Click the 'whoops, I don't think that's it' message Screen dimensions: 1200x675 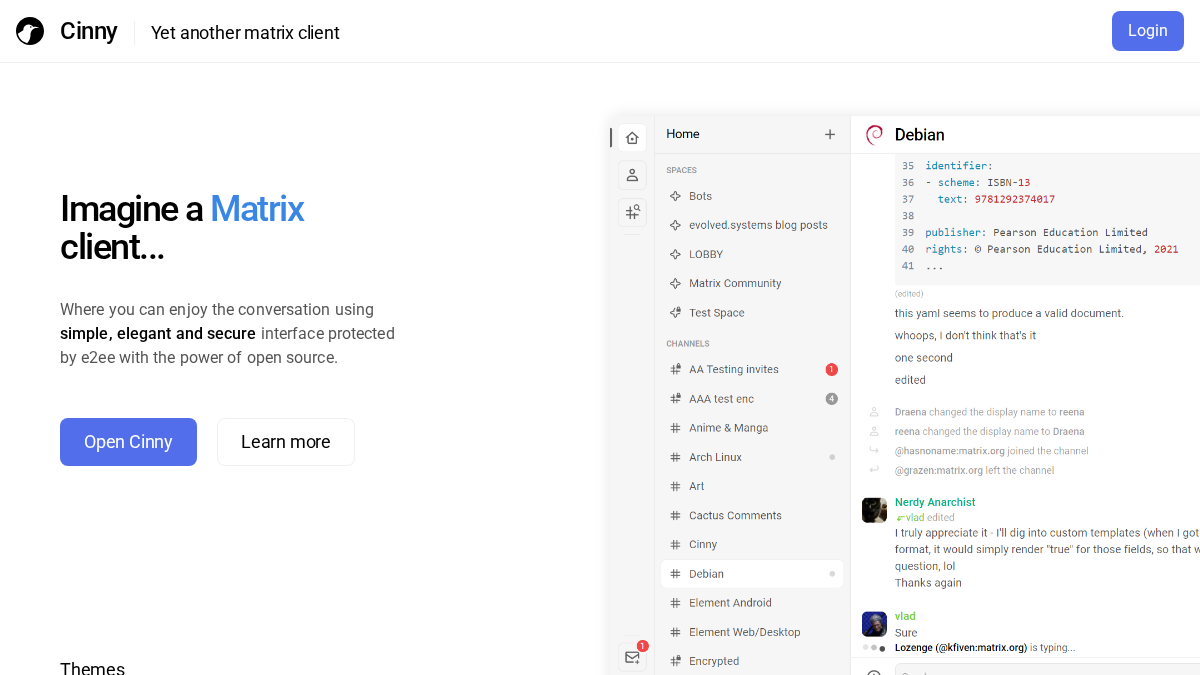coord(965,335)
